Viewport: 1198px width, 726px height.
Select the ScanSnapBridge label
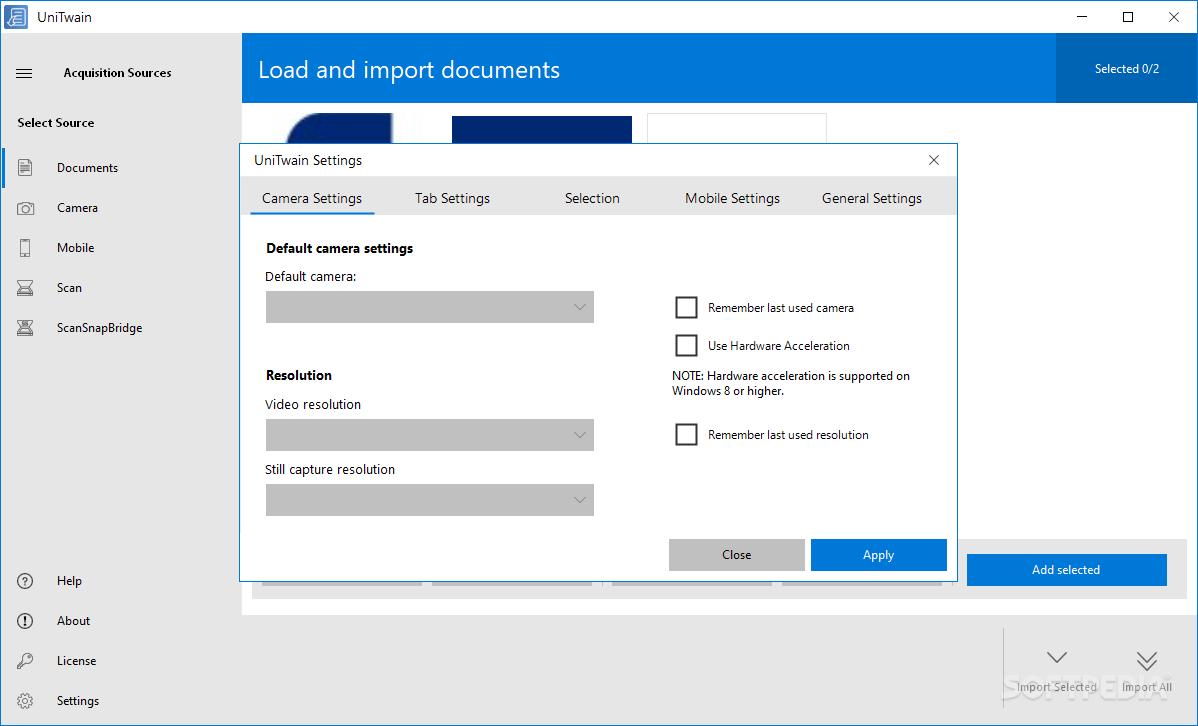click(99, 328)
